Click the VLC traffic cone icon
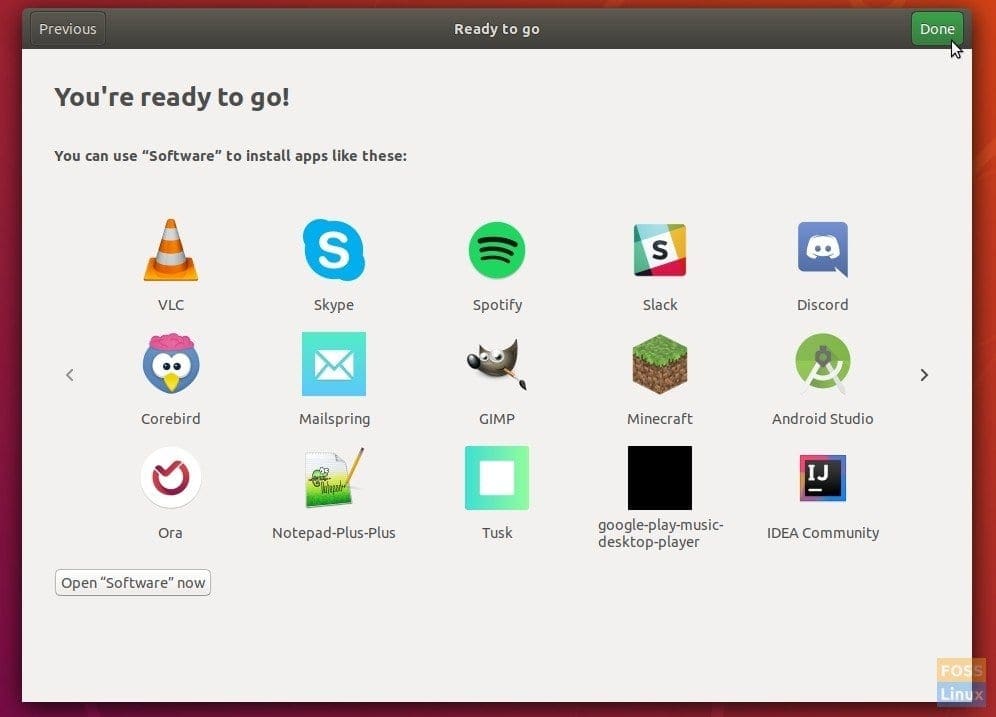996x717 pixels. pos(170,250)
